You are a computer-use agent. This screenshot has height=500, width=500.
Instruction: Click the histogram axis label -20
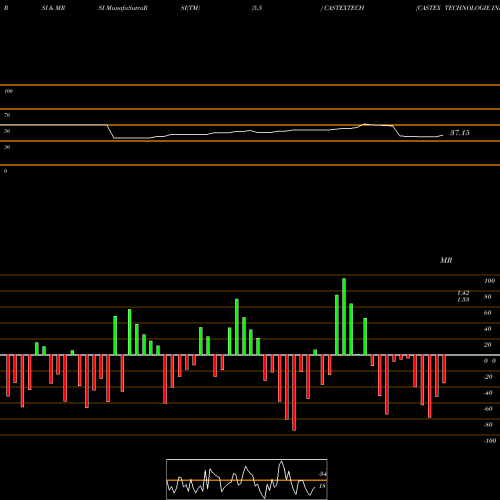point(488,377)
